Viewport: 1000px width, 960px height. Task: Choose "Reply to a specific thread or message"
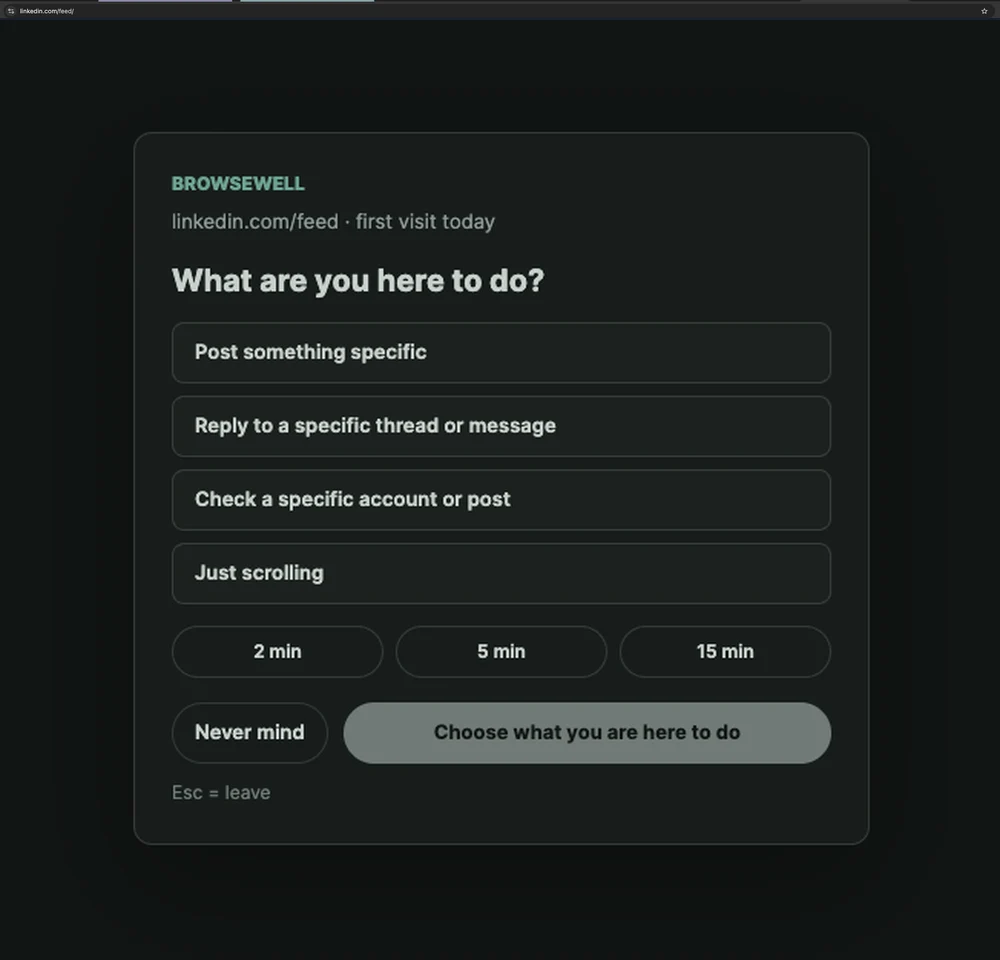(x=501, y=426)
